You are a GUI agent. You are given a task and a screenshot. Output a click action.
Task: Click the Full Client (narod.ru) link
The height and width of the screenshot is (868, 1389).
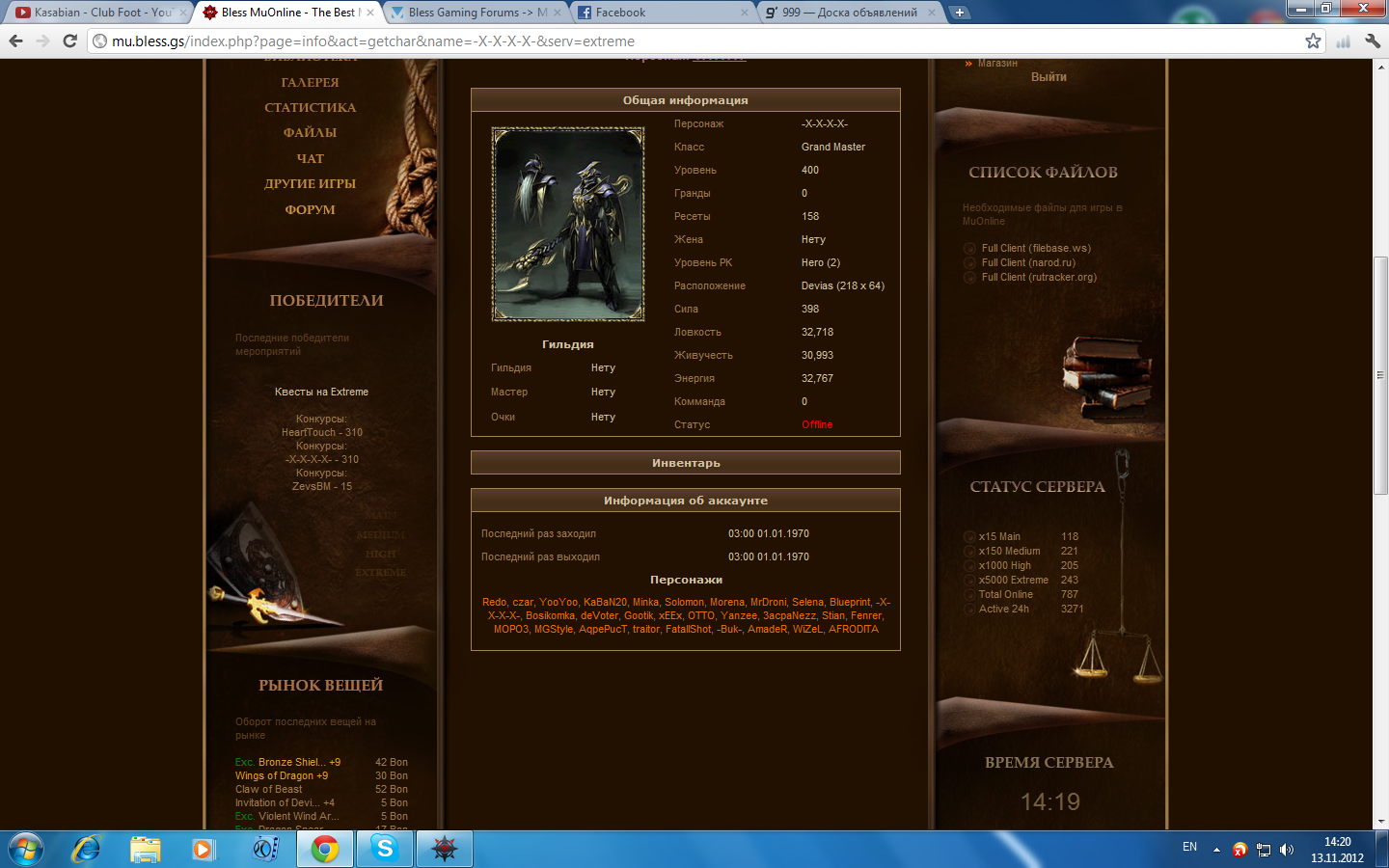point(1027,262)
